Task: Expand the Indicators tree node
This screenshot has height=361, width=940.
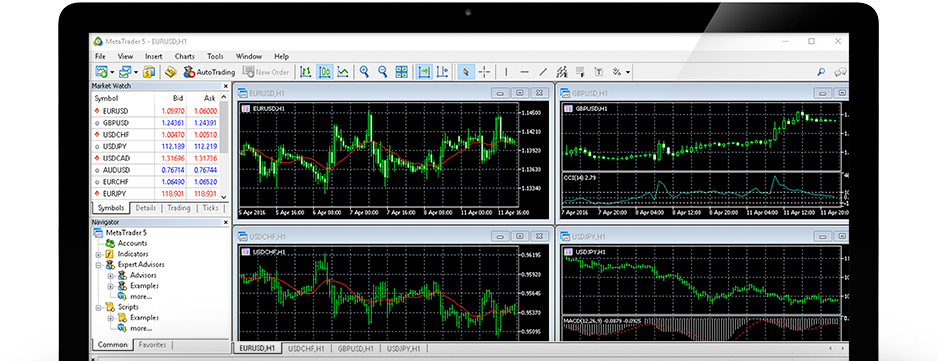Action: pyautogui.click(x=98, y=254)
